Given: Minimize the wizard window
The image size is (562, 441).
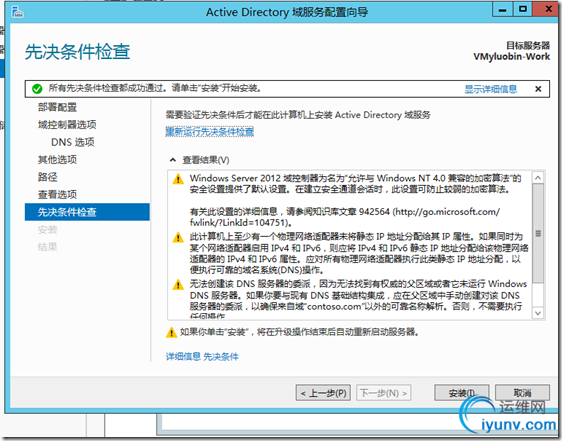Looking at the screenshot, I should point(503,9).
